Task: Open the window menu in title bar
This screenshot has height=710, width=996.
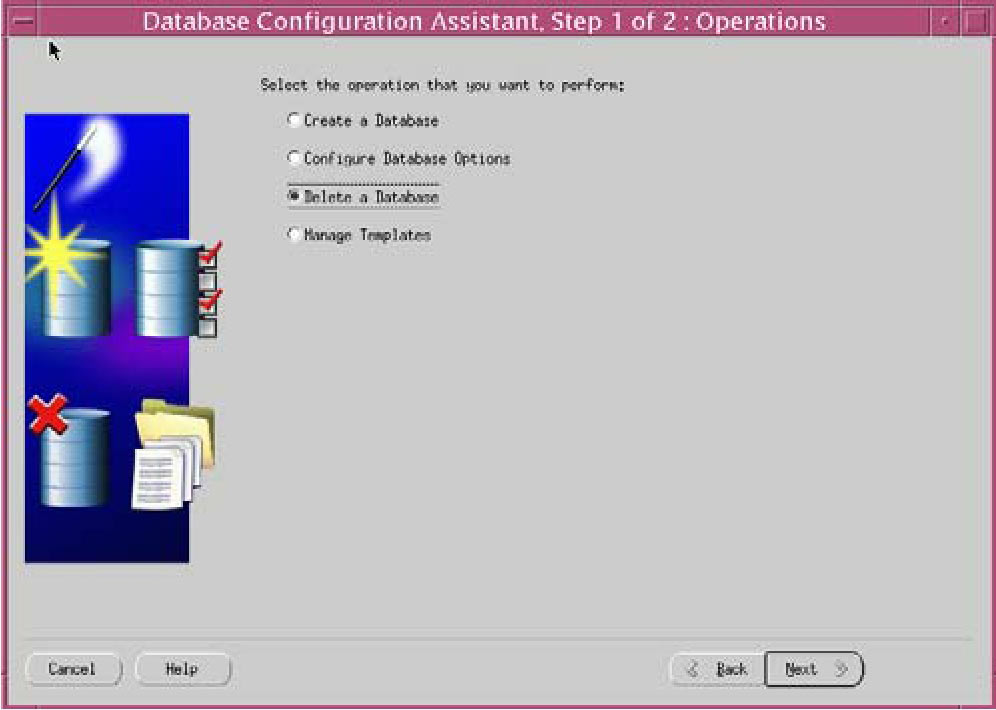Action: coord(23,21)
